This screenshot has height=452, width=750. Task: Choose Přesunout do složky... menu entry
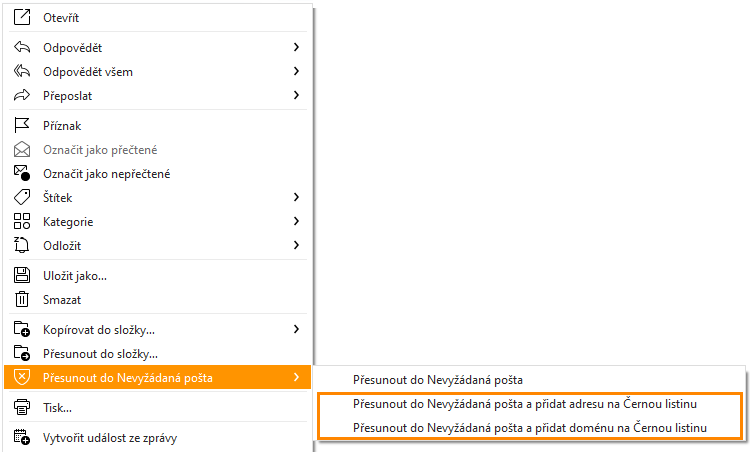tap(100, 353)
